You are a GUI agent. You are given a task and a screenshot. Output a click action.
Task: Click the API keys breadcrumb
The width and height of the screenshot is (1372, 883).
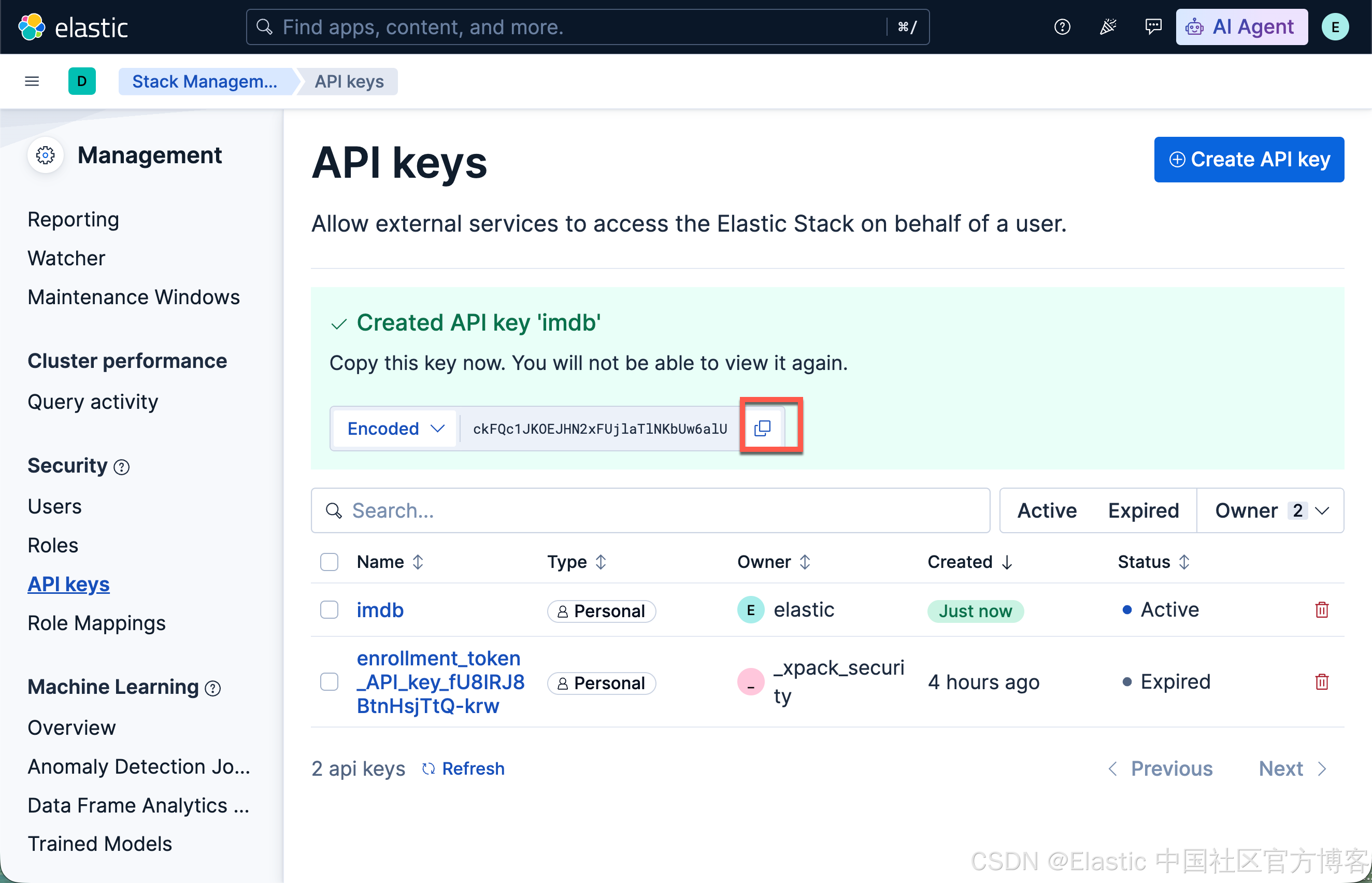pos(349,81)
